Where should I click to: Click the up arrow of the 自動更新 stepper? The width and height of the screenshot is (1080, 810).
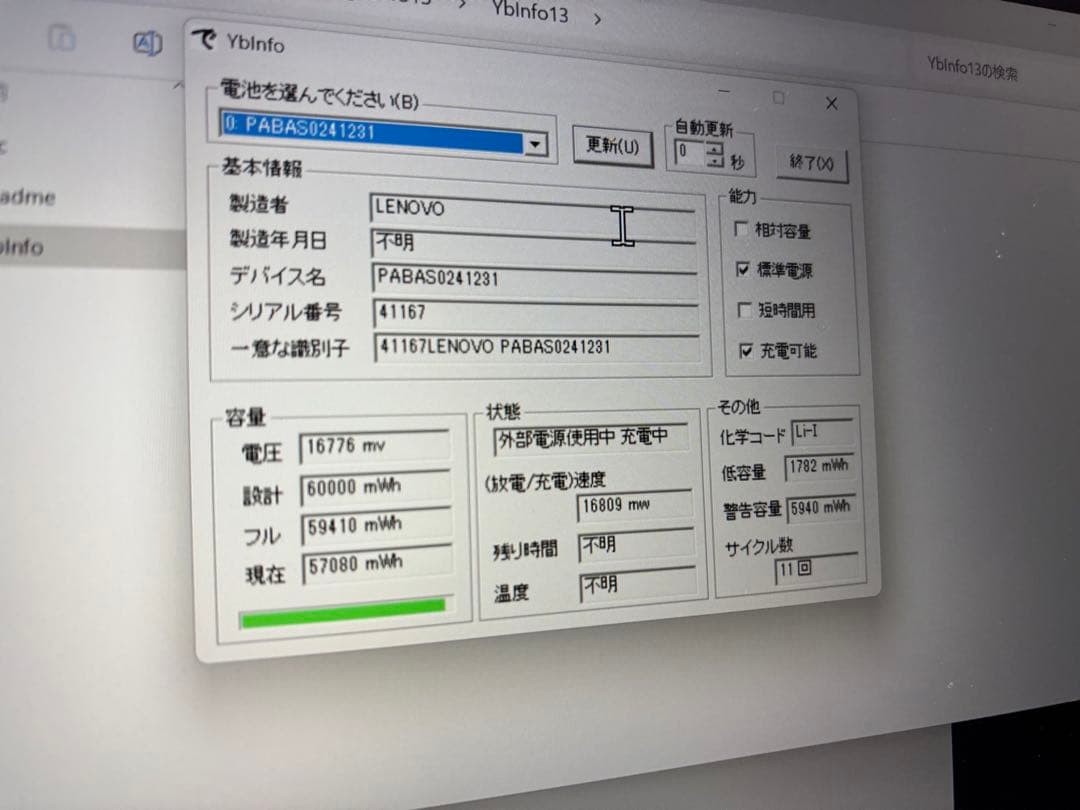pyautogui.click(x=713, y=148)
